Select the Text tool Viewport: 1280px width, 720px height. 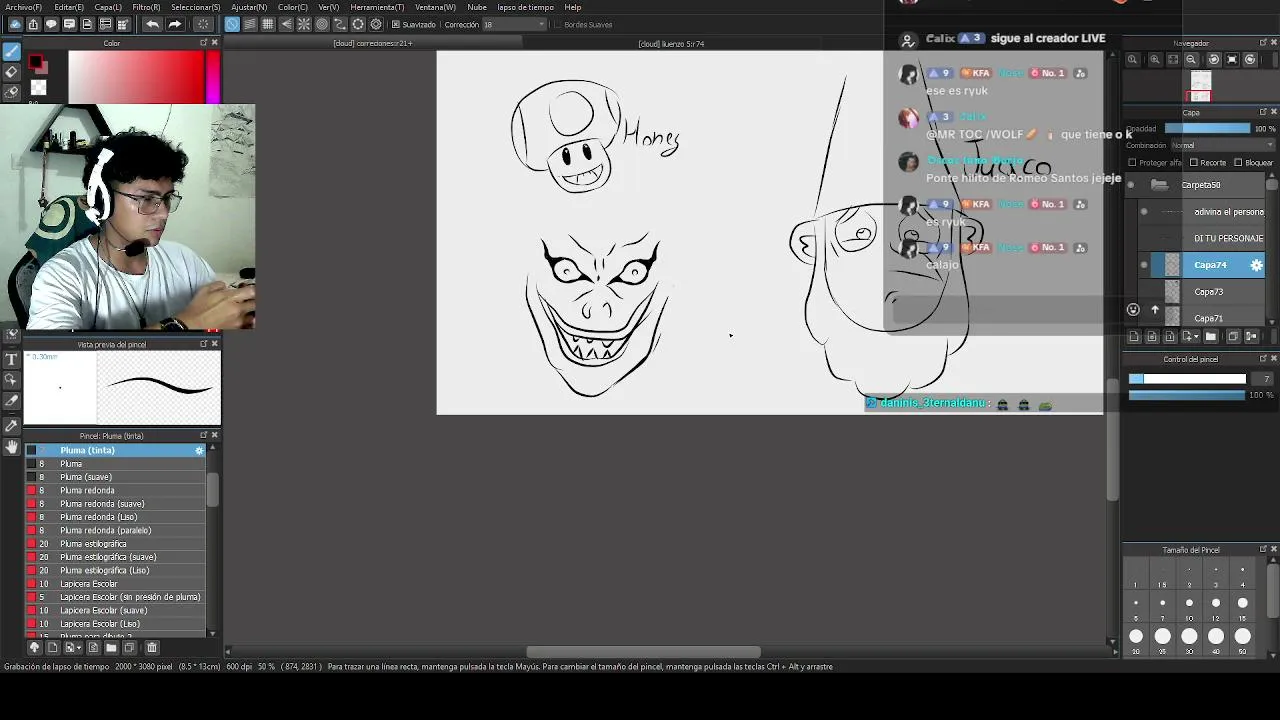pyautogui.click(x=12, y=359)
